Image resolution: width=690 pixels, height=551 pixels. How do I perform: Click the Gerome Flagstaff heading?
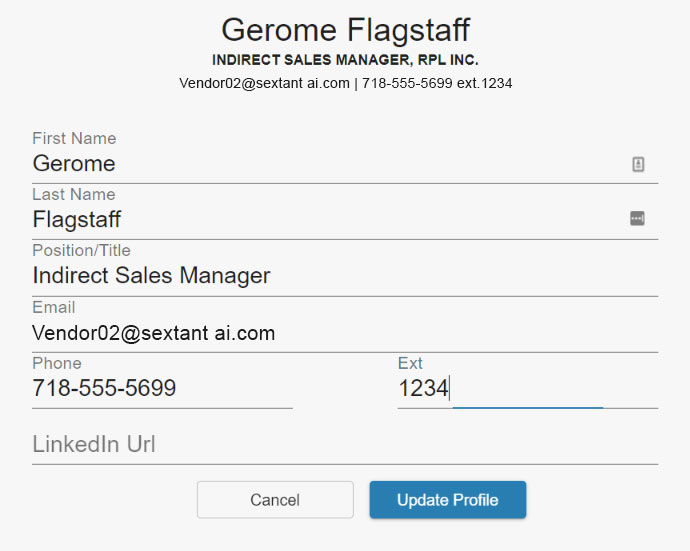345,30
